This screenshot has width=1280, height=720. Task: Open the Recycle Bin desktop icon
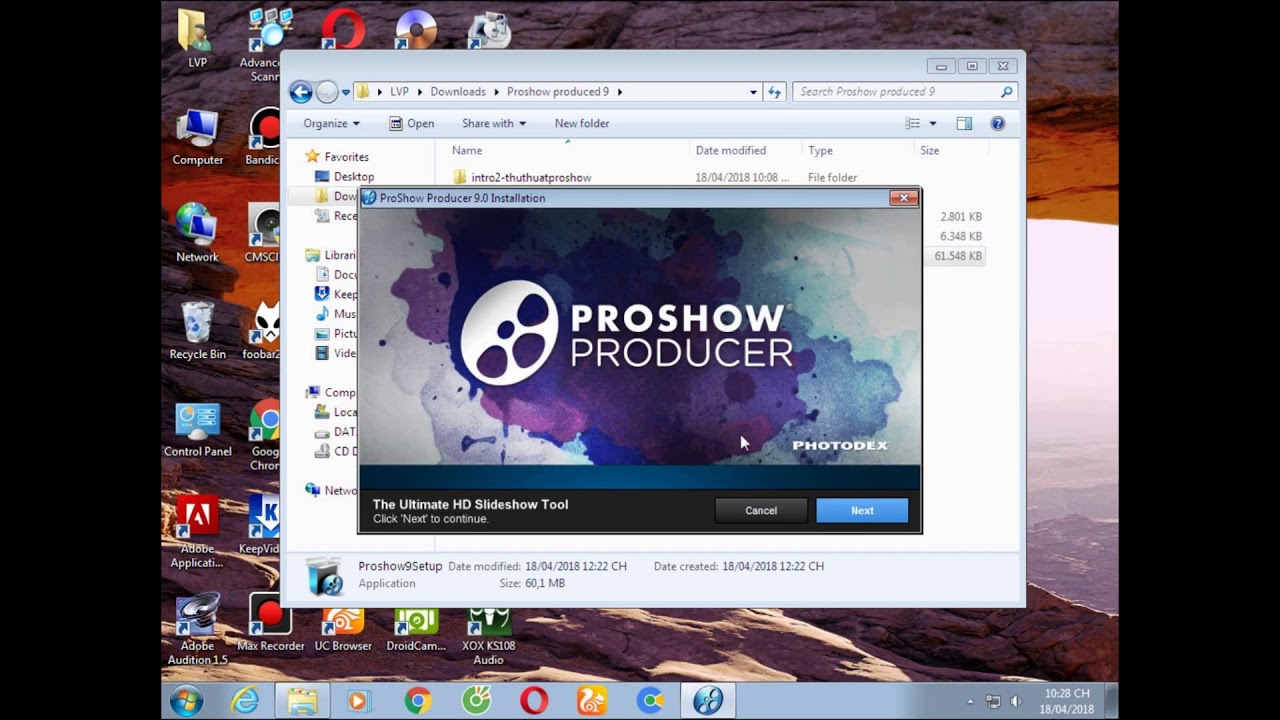[197, 331]
